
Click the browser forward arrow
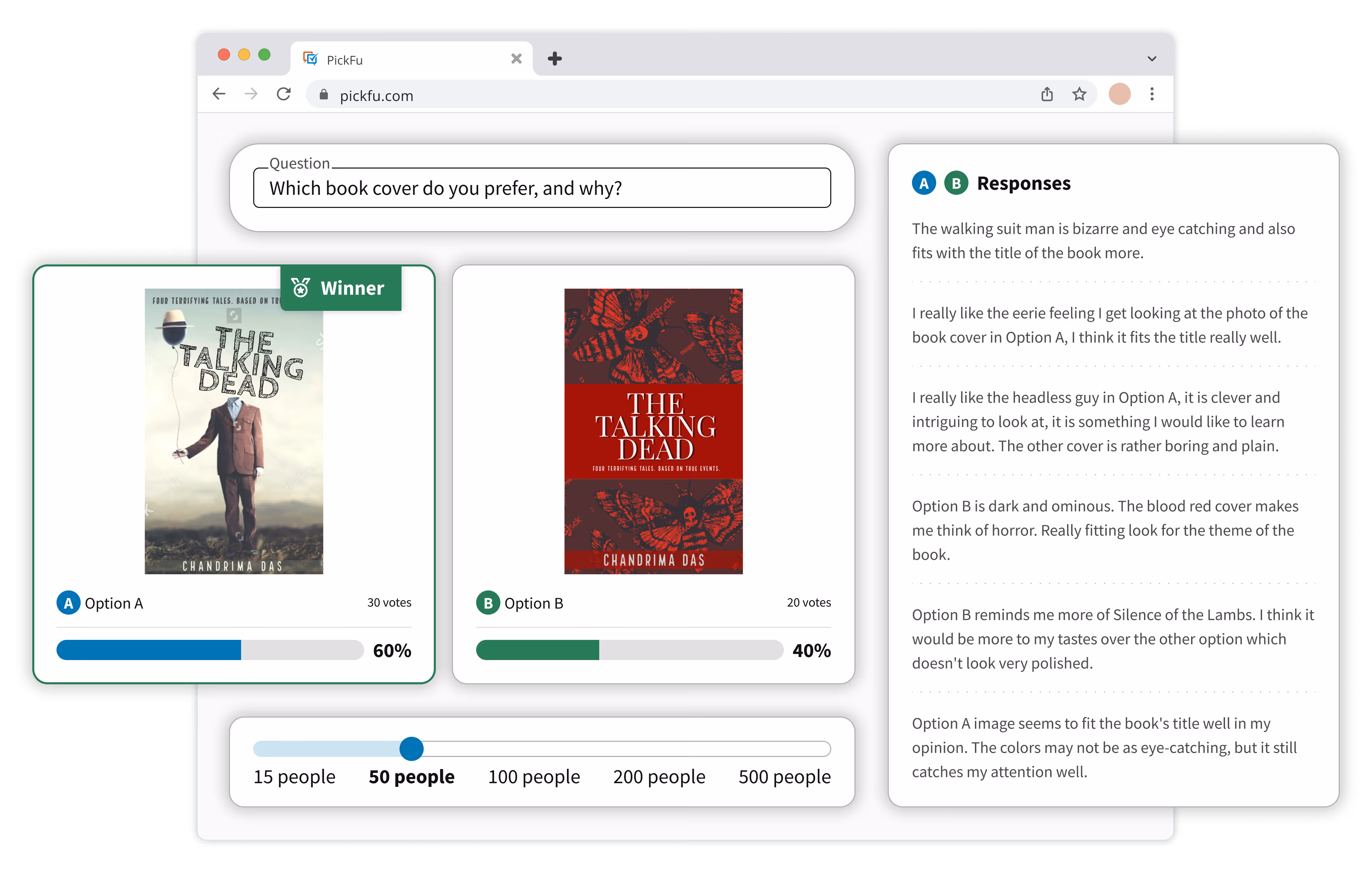[x=251, y=94]
